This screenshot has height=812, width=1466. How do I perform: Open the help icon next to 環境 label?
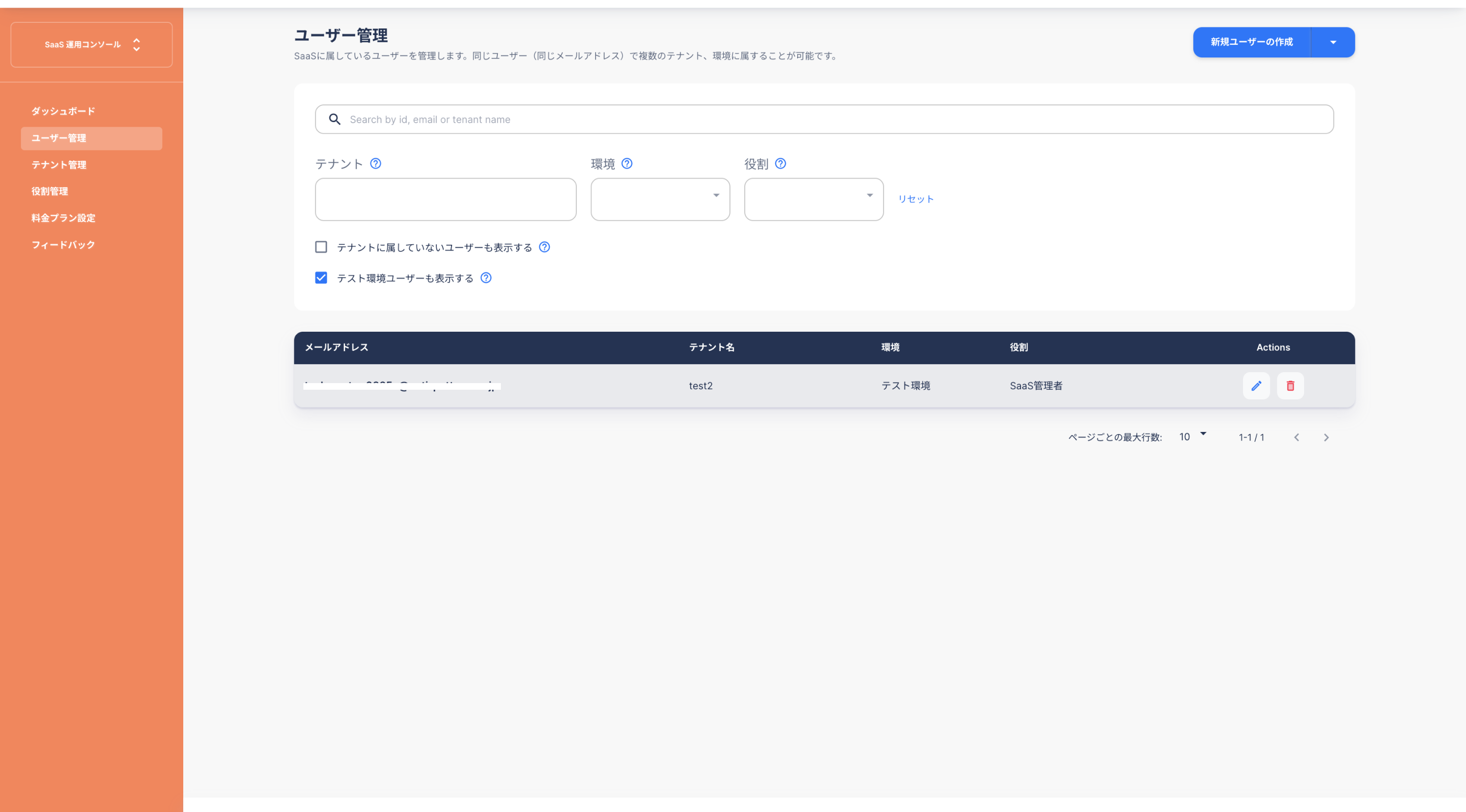pyautogui.click(x=627, y=164)
